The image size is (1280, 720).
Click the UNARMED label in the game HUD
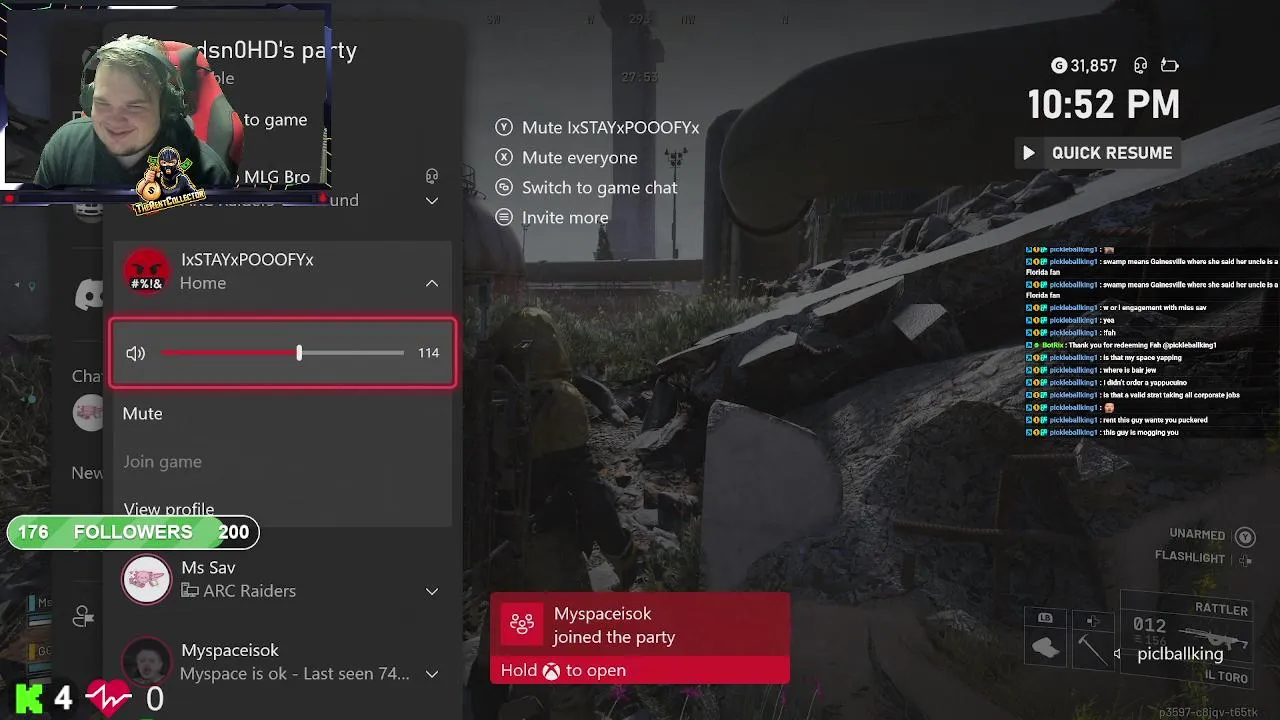(x=1197, y=535)
